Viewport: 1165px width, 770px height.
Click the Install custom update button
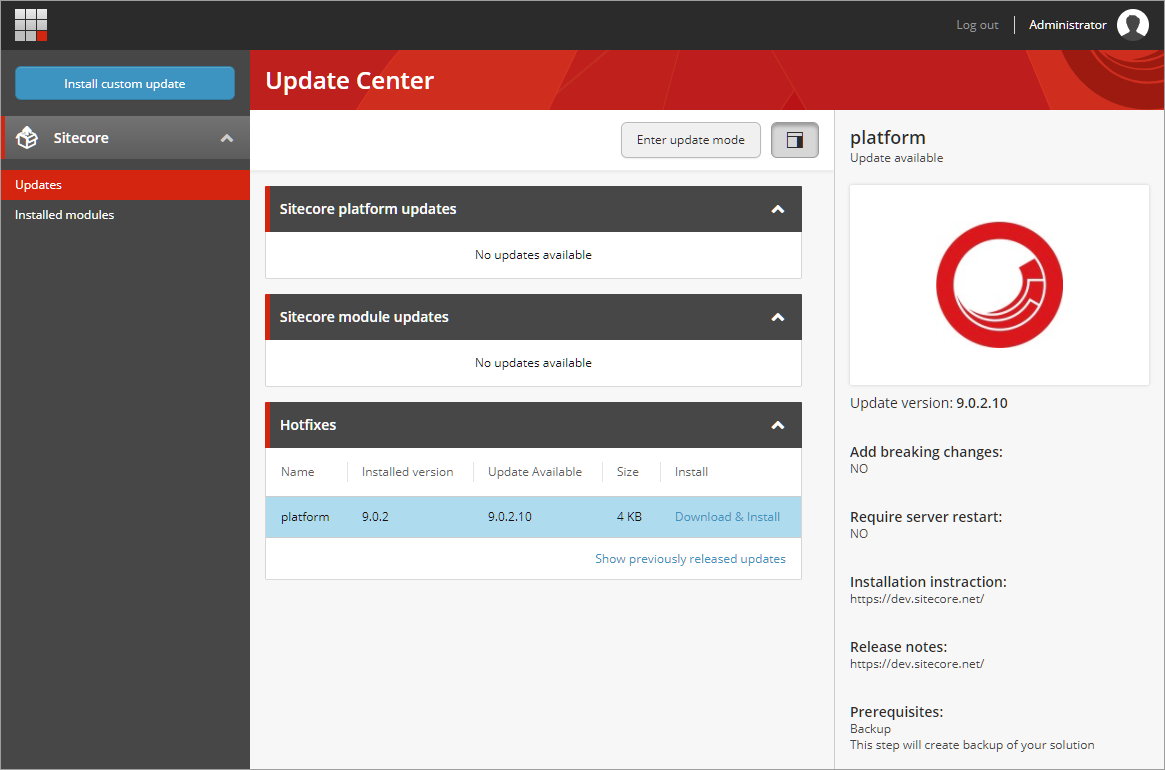click(125, 83)
